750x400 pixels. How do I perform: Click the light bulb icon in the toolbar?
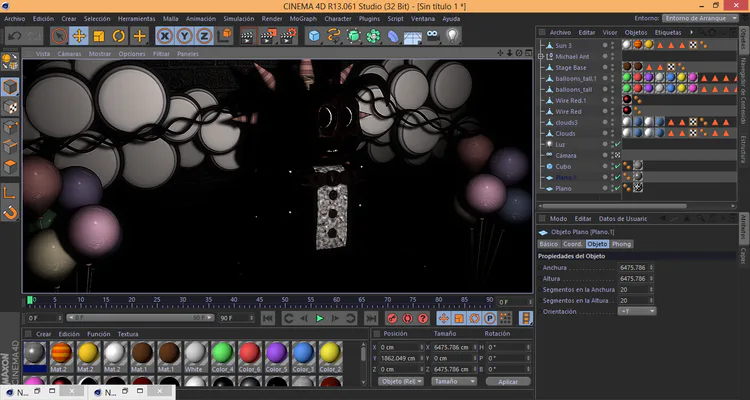tap(452, 36)
